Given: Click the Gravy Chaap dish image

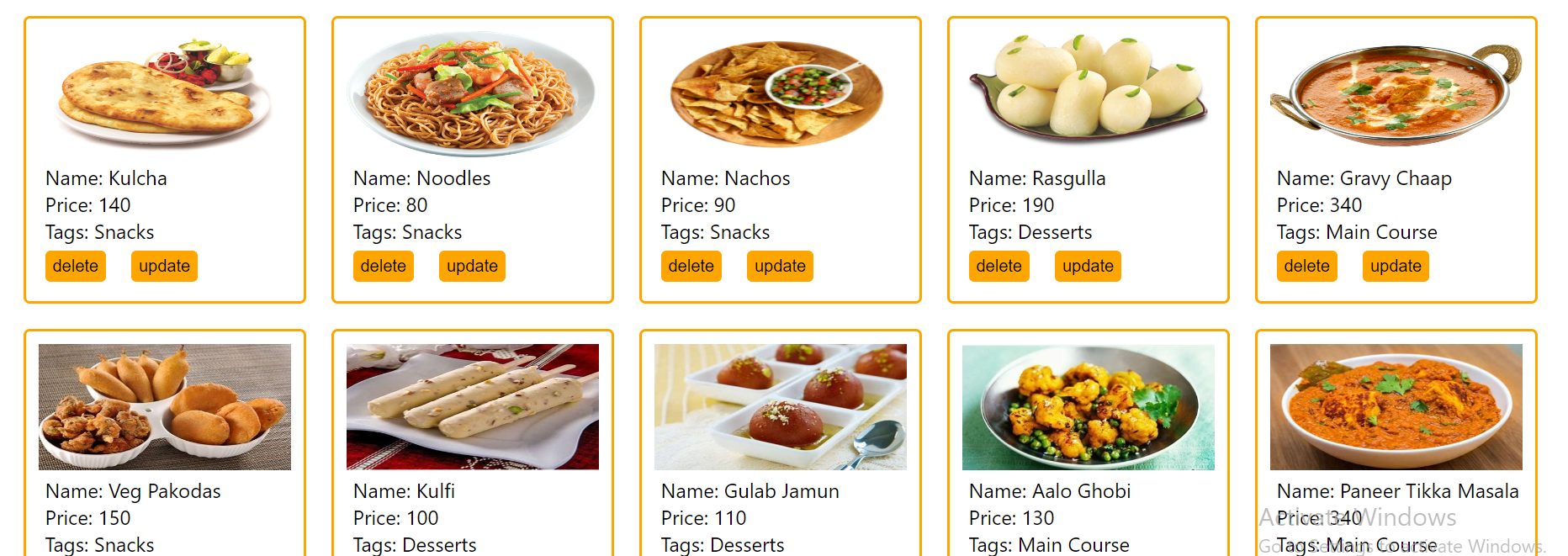Looking at the screenshot, I should point(1396,94).
